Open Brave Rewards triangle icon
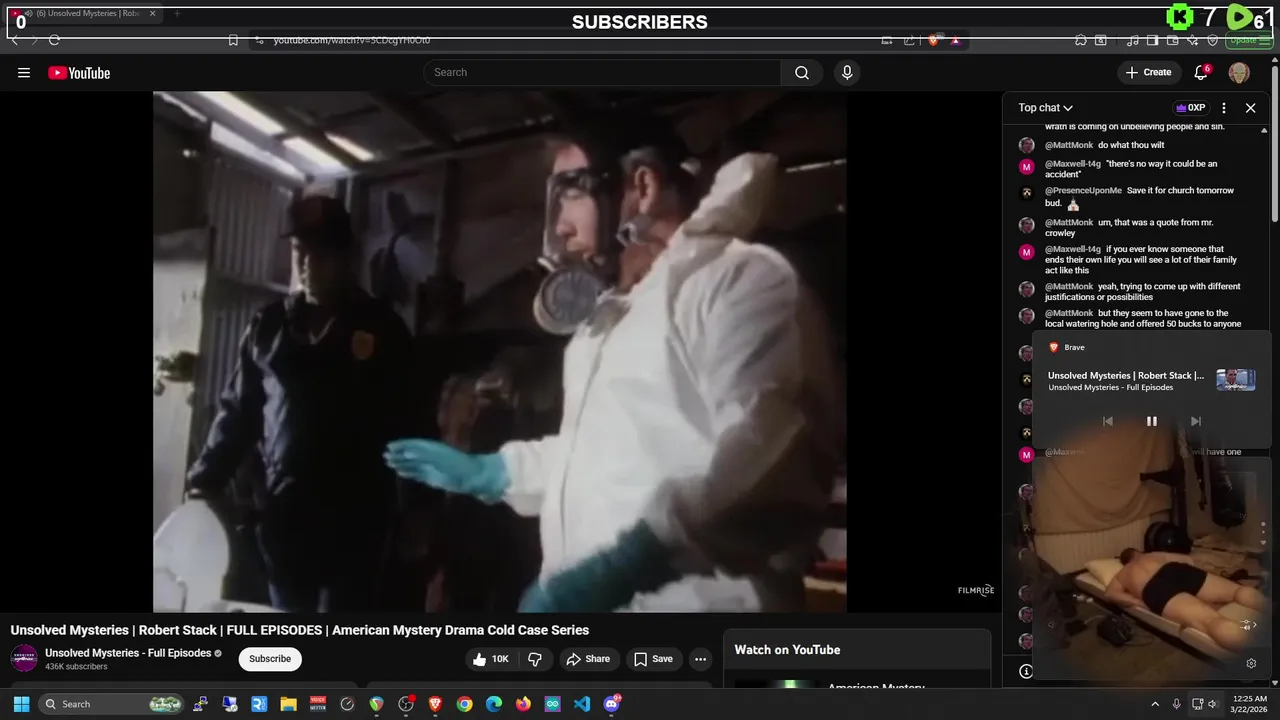This screenshot has width=1280, height=720. [956, 40]
